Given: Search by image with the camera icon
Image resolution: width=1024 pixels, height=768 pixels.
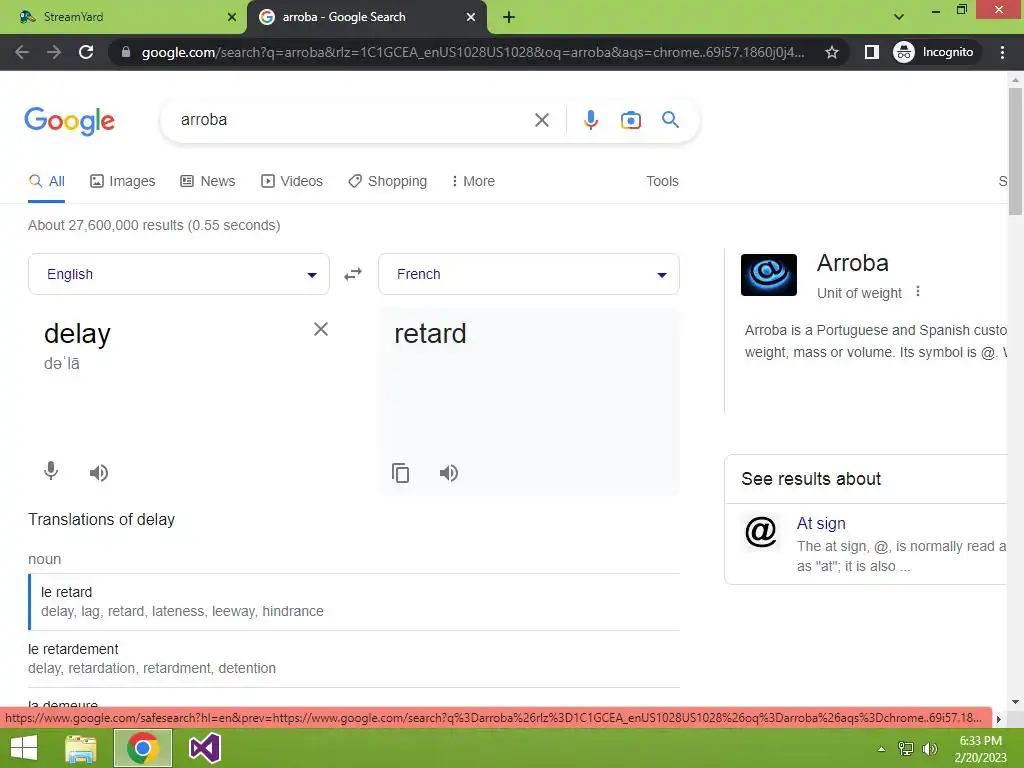Looking at the screenshot, I should click(x=630, y=120).
